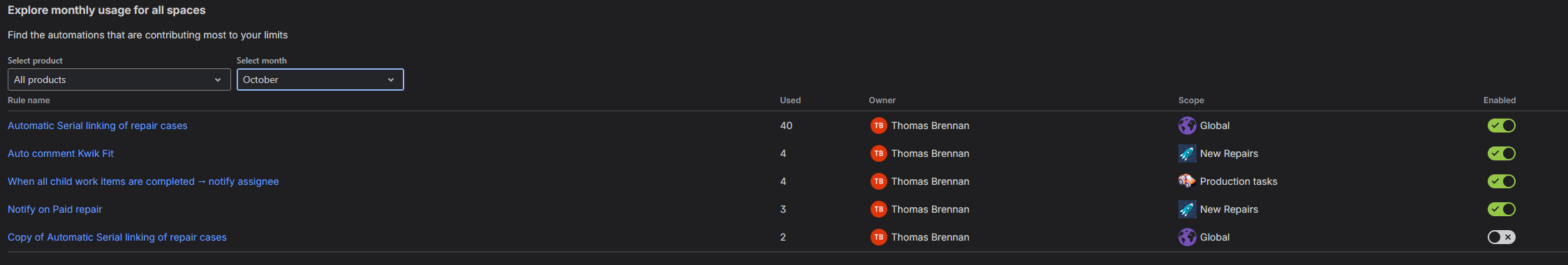Click the Rule name column header
Screen dimensions: 1568x265
29,100
